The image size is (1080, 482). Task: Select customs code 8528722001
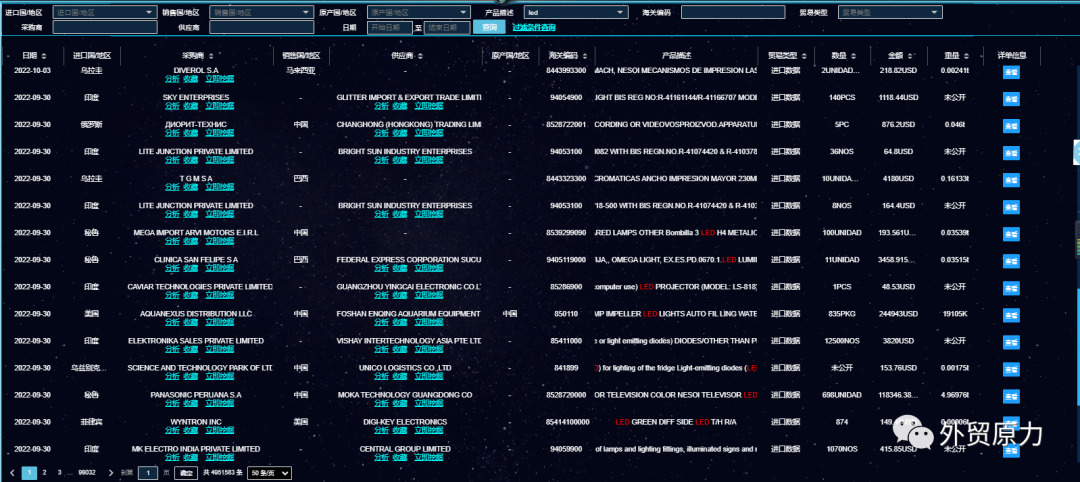click(566, 124)
